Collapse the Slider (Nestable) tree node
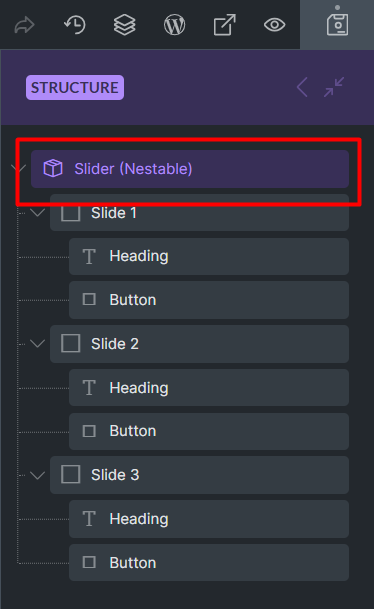 pyautogui.click(x=18, y=168)
